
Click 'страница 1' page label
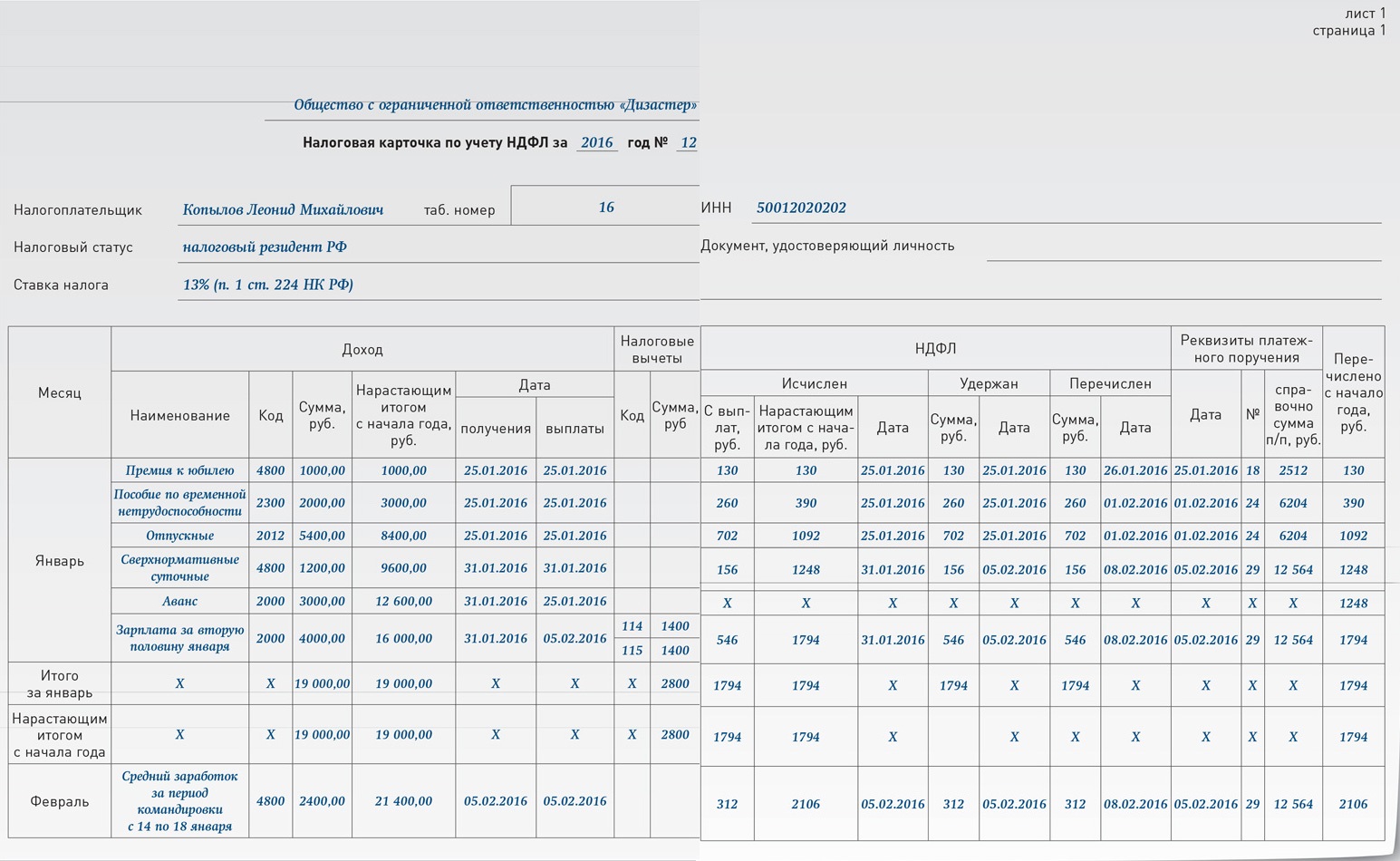1349,31
